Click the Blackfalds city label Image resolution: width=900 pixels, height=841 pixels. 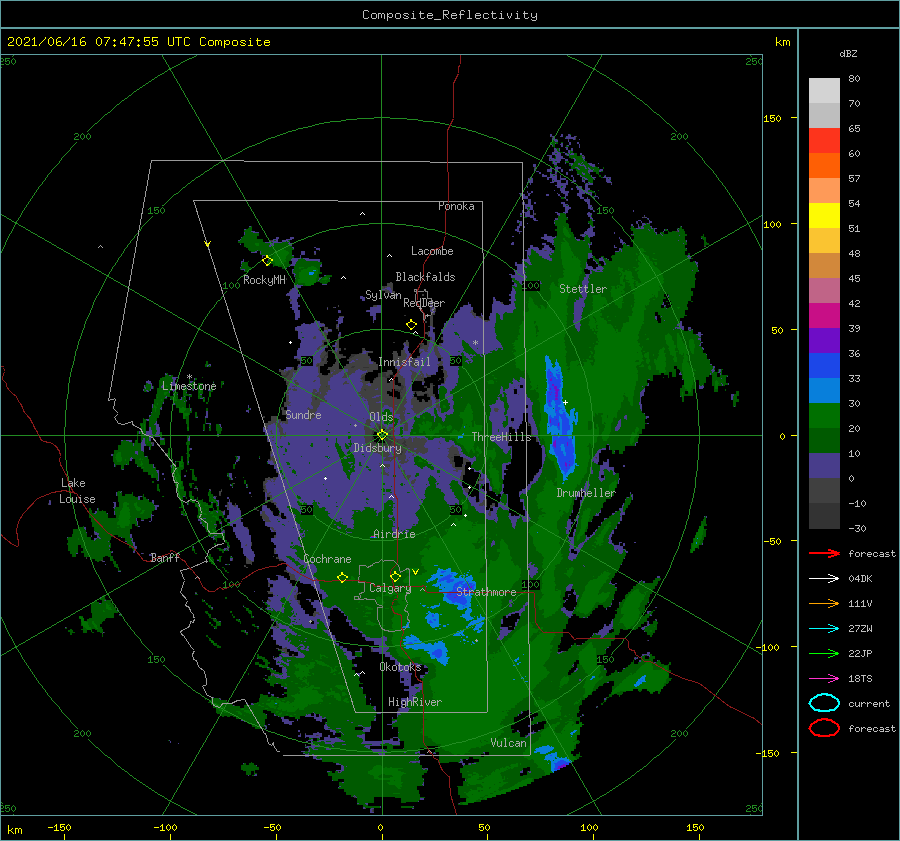(x=425, y=277)
